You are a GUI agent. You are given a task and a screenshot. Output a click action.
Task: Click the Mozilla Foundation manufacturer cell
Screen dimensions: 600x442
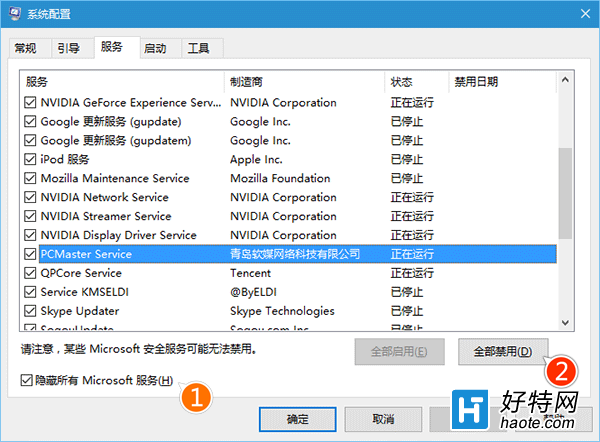[280, 178]
